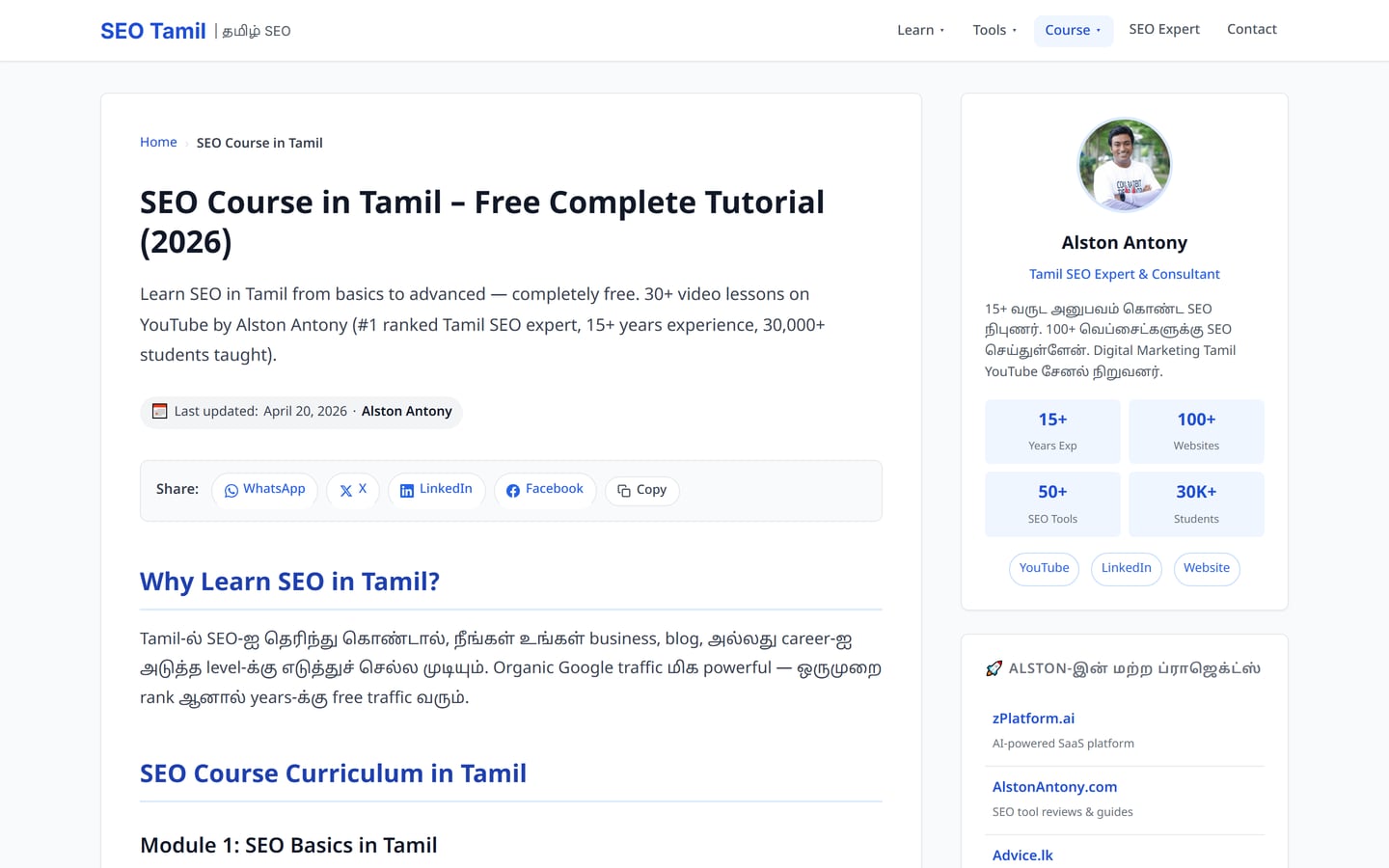
Task: Open the AlstonAntony.com project link
Action: tap(1054, 787)
